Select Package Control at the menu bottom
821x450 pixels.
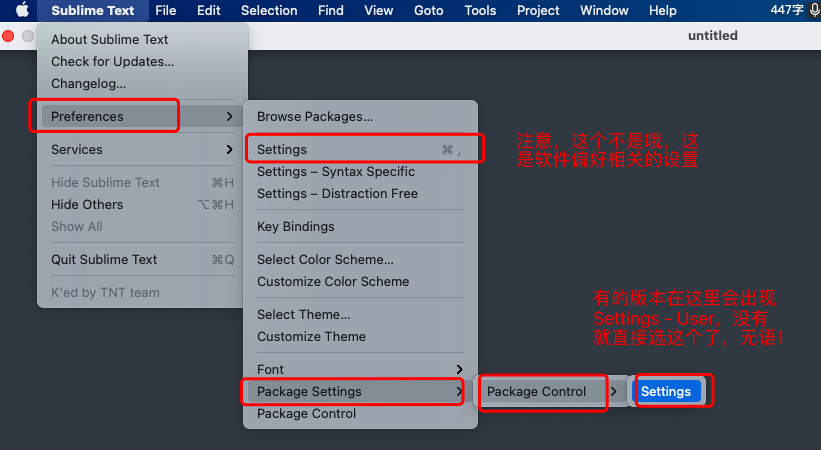coord(360,413)
